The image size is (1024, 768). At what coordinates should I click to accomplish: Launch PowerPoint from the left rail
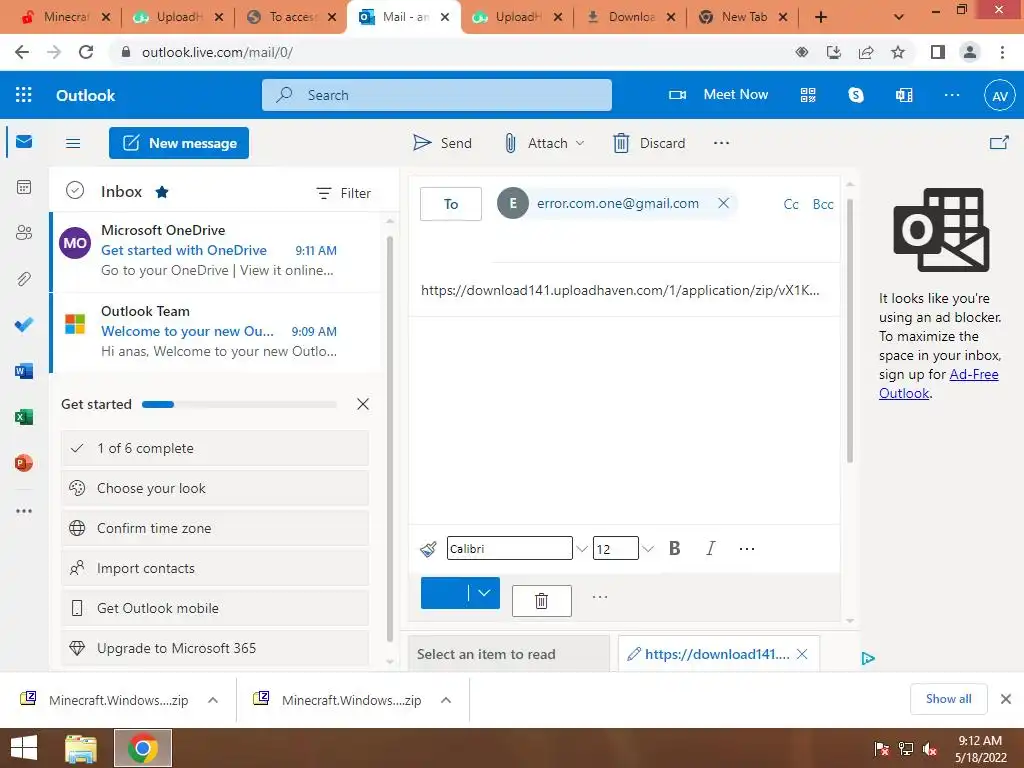pyautogui.click(x=24, y=463)
